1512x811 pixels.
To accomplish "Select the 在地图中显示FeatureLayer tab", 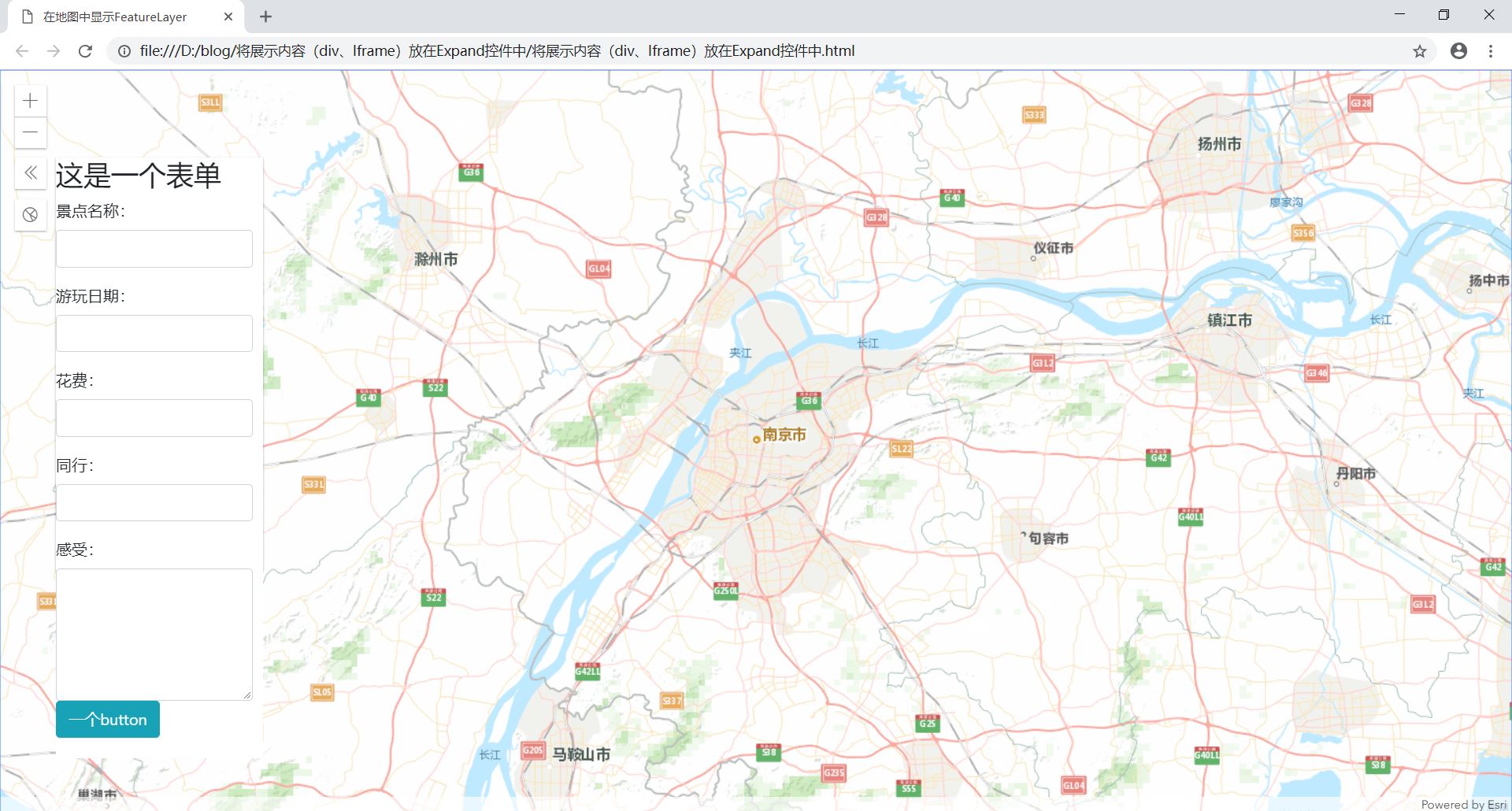I will click(126, 17).
